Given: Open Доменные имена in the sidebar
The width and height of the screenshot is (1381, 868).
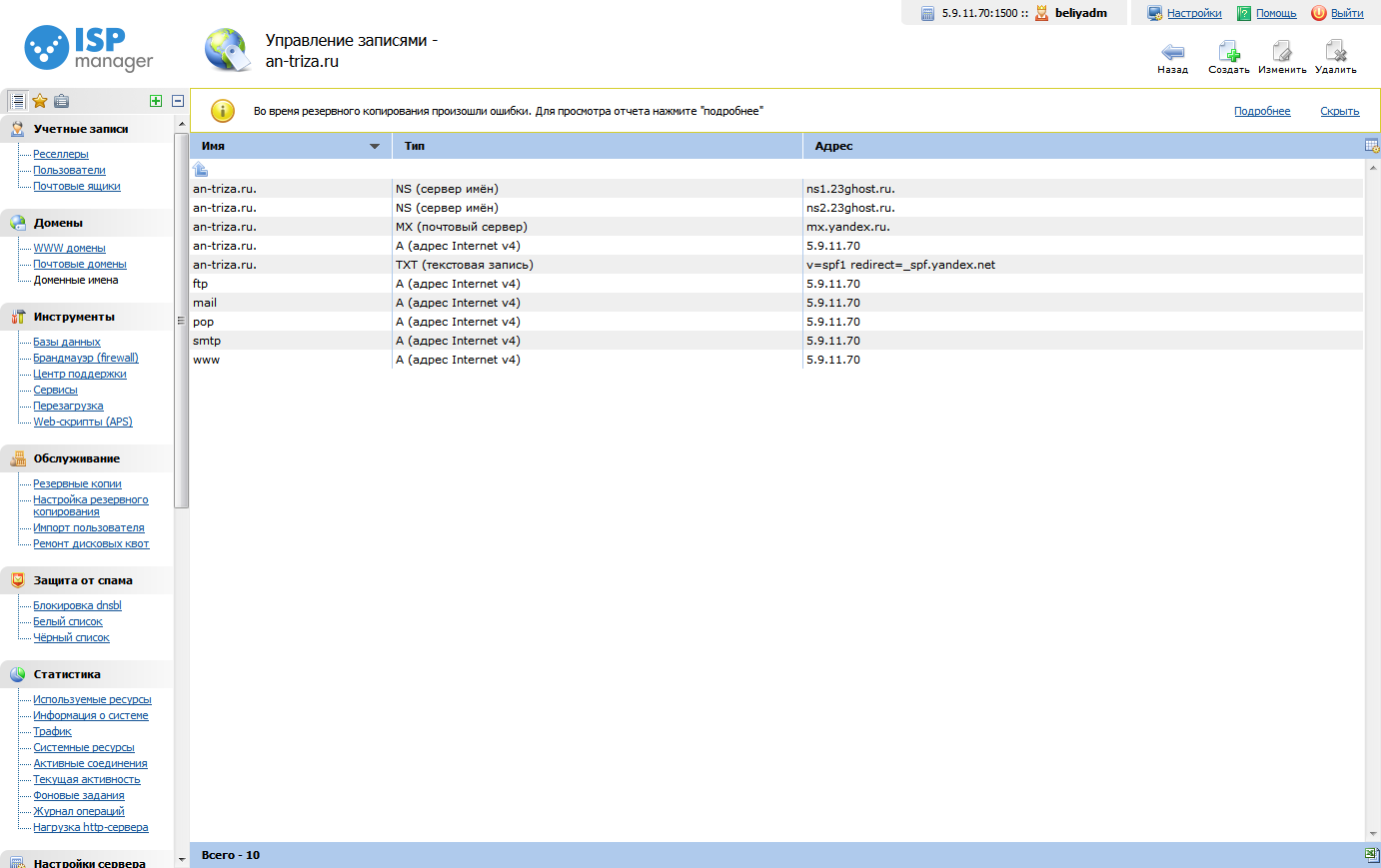Looking at the screenshot, I should pyautogui.click(x=76, y=280).
